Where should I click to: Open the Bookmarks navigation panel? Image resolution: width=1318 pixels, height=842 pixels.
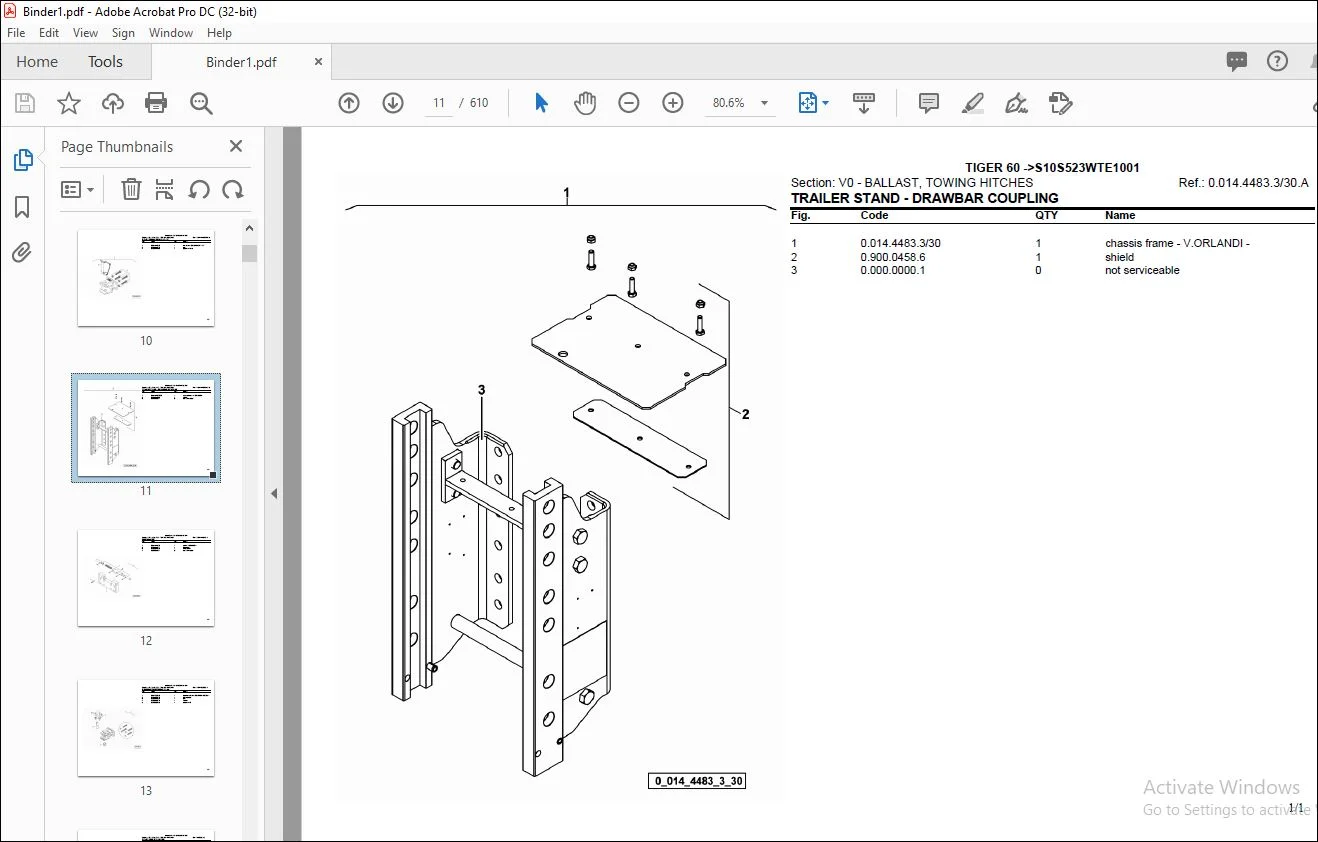coord(22,207)
